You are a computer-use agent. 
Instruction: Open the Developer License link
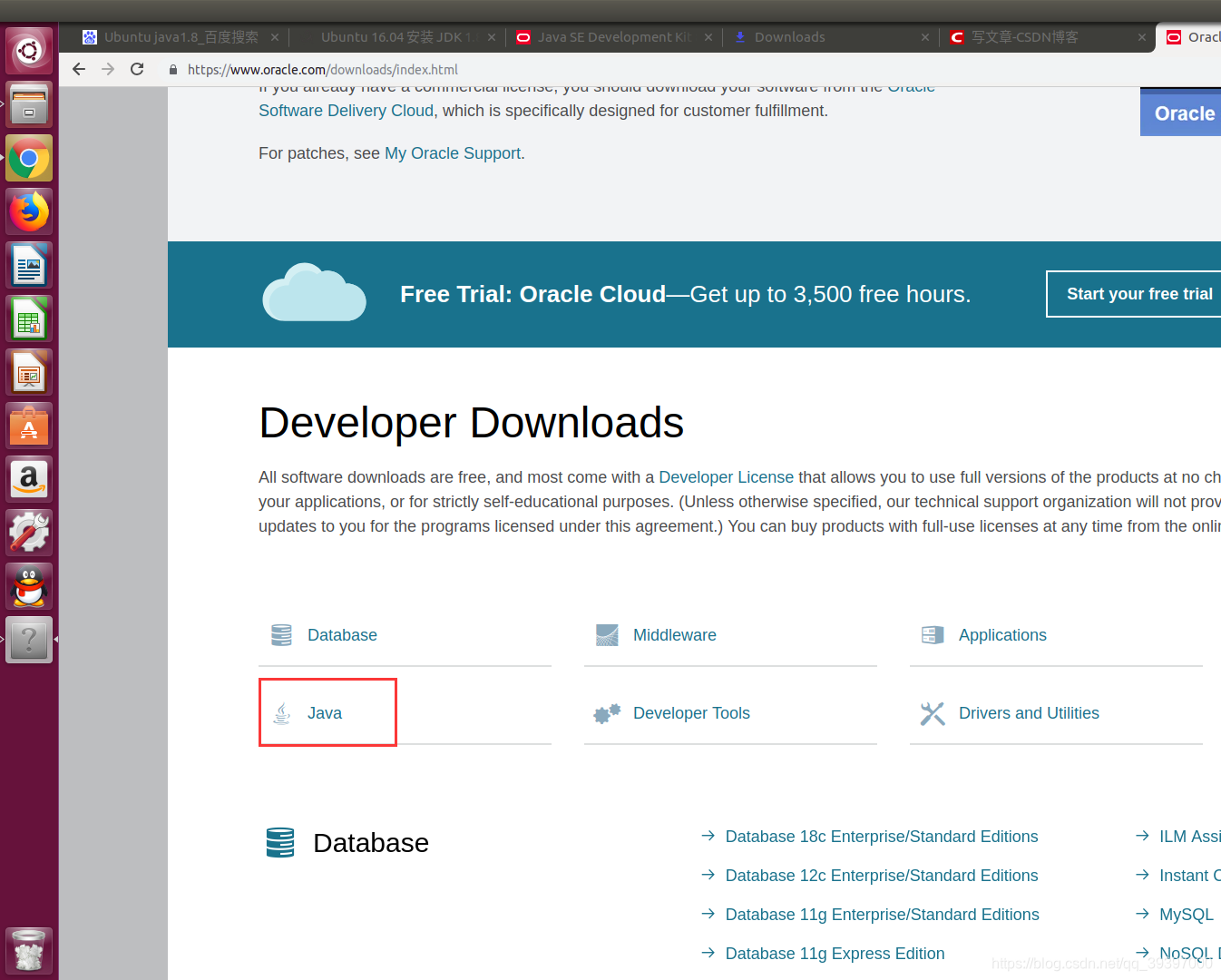tap(726, 477)
